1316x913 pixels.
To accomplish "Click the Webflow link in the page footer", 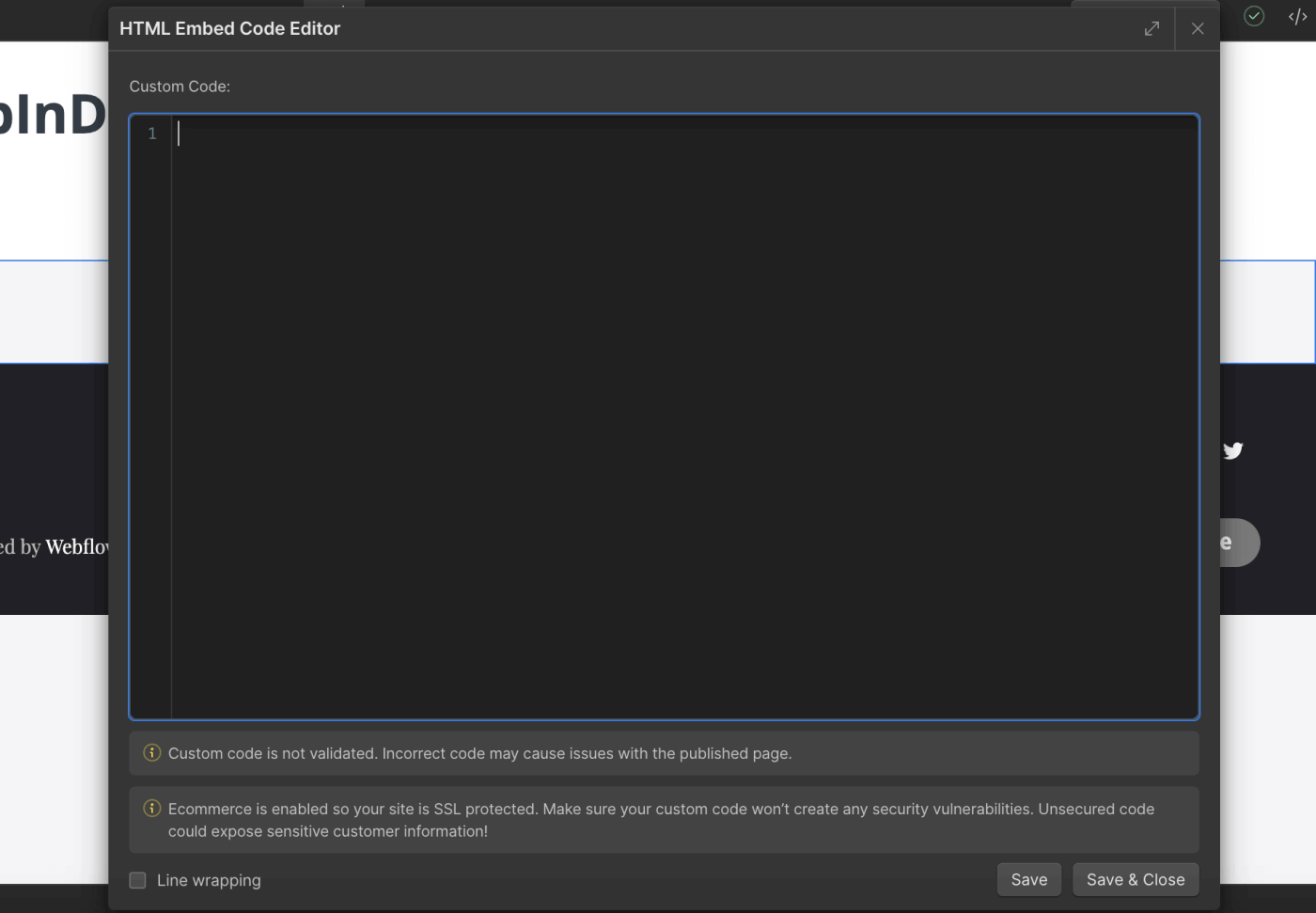I will pos(77,546).
